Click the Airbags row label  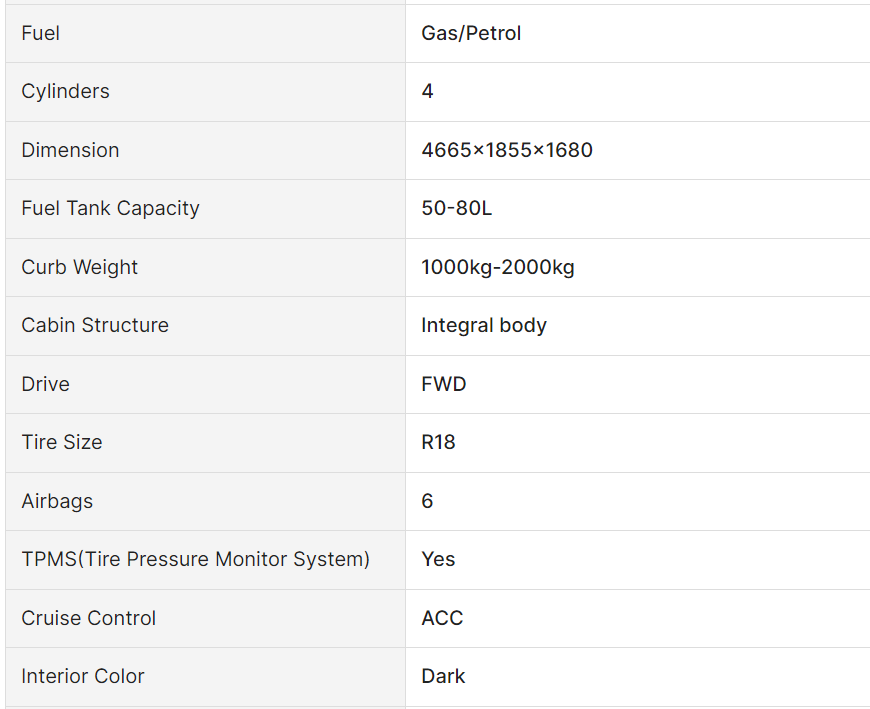tap(57, 502)
